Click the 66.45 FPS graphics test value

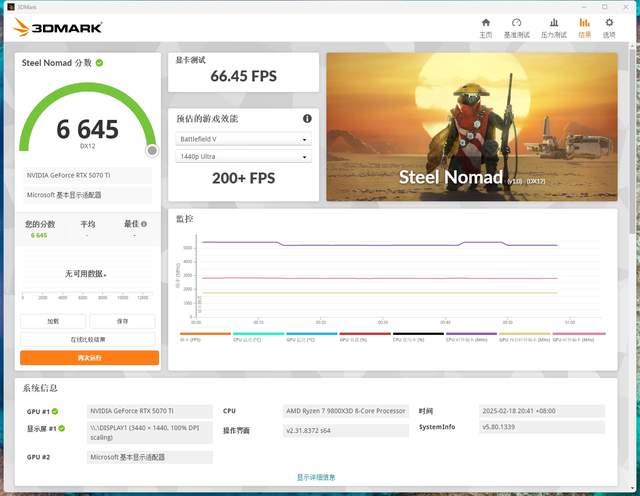pos(243,76)
